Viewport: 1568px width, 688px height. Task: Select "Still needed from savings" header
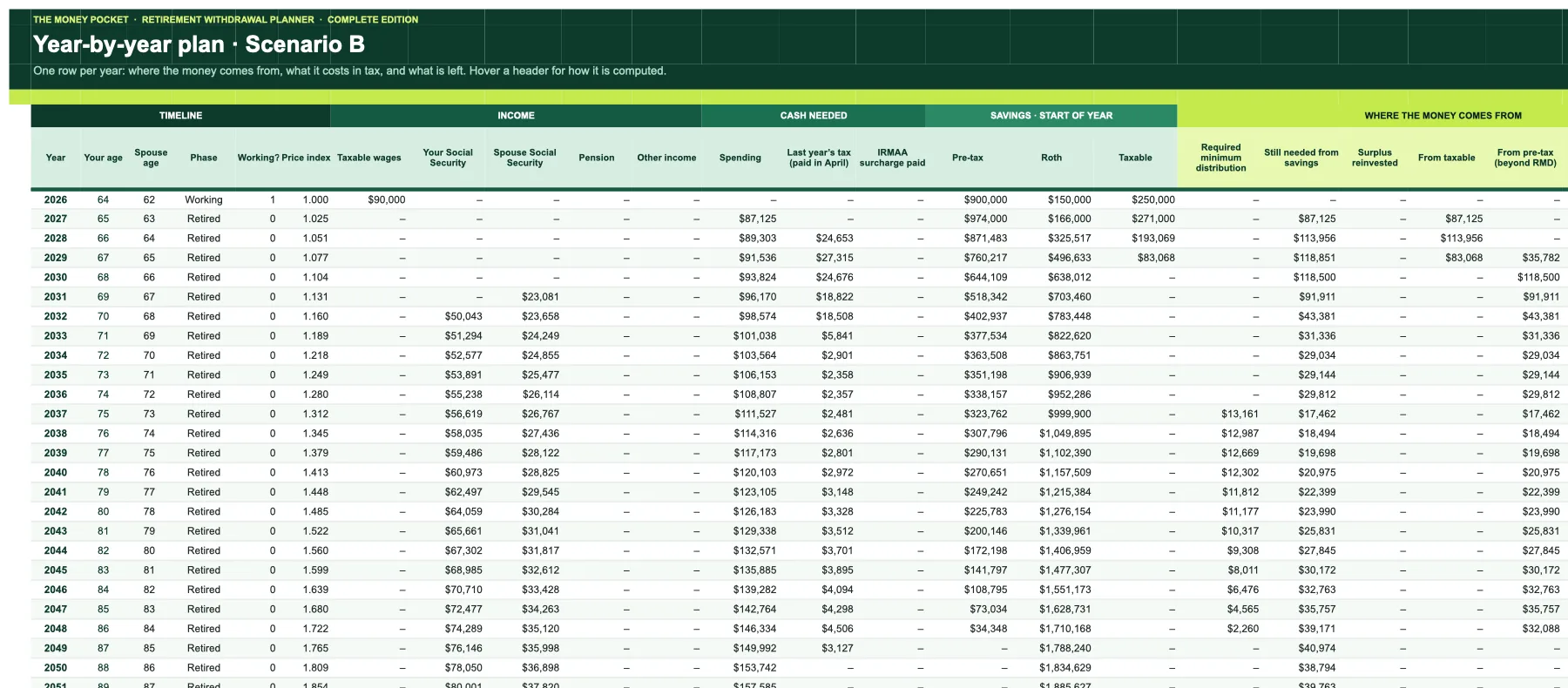coord(1301,158)
